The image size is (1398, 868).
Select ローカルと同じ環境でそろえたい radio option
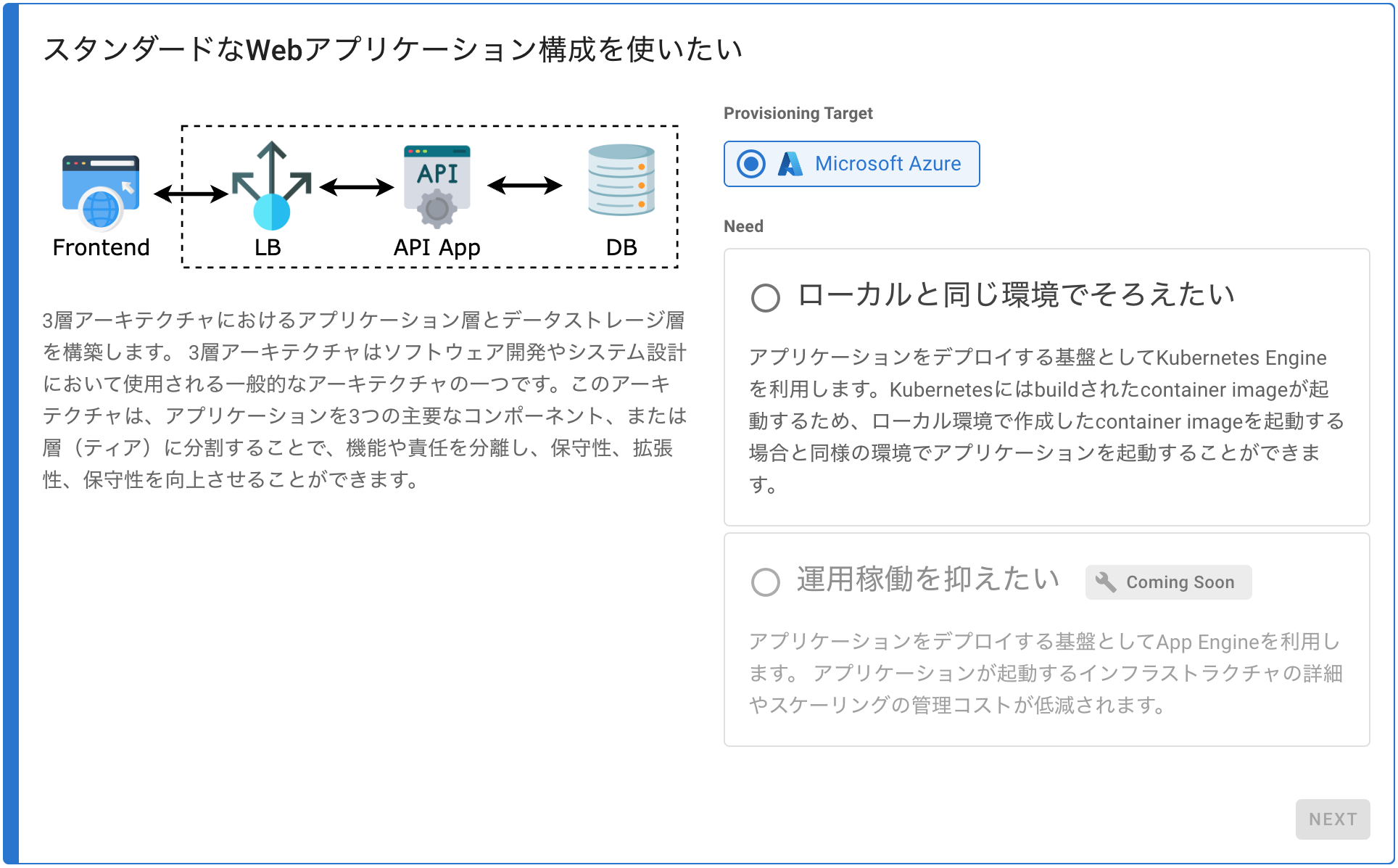(x=766, y=297)
